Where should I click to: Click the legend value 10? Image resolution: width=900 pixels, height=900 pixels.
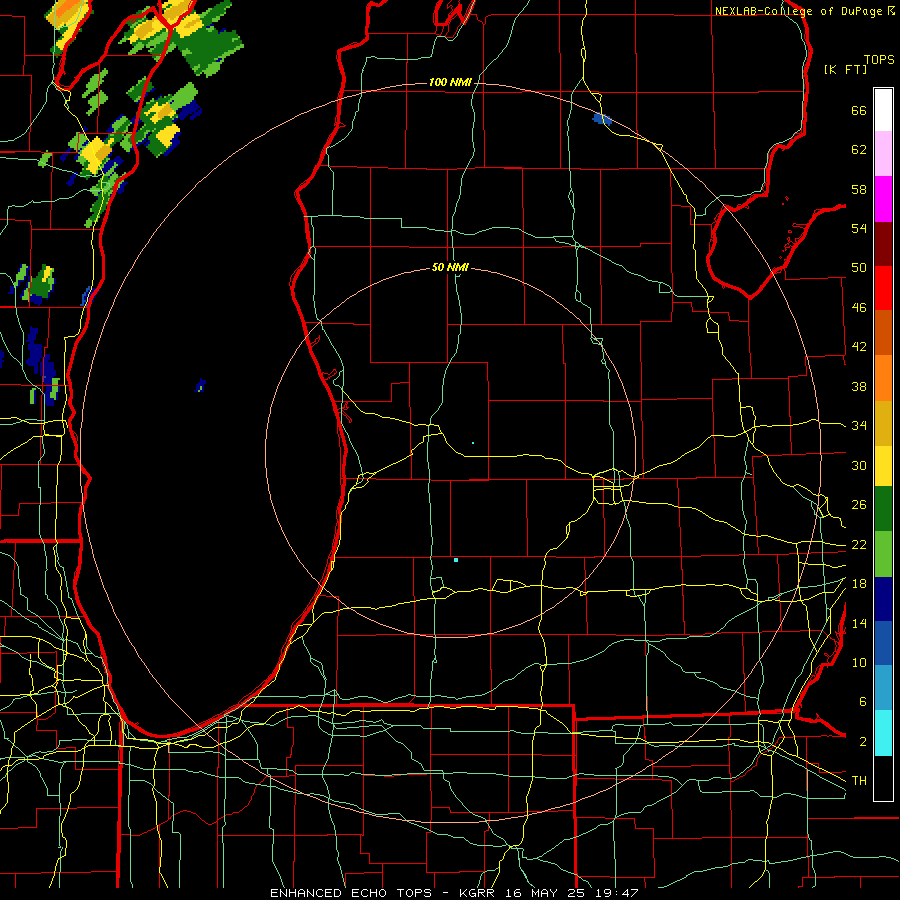pos(859,662)
